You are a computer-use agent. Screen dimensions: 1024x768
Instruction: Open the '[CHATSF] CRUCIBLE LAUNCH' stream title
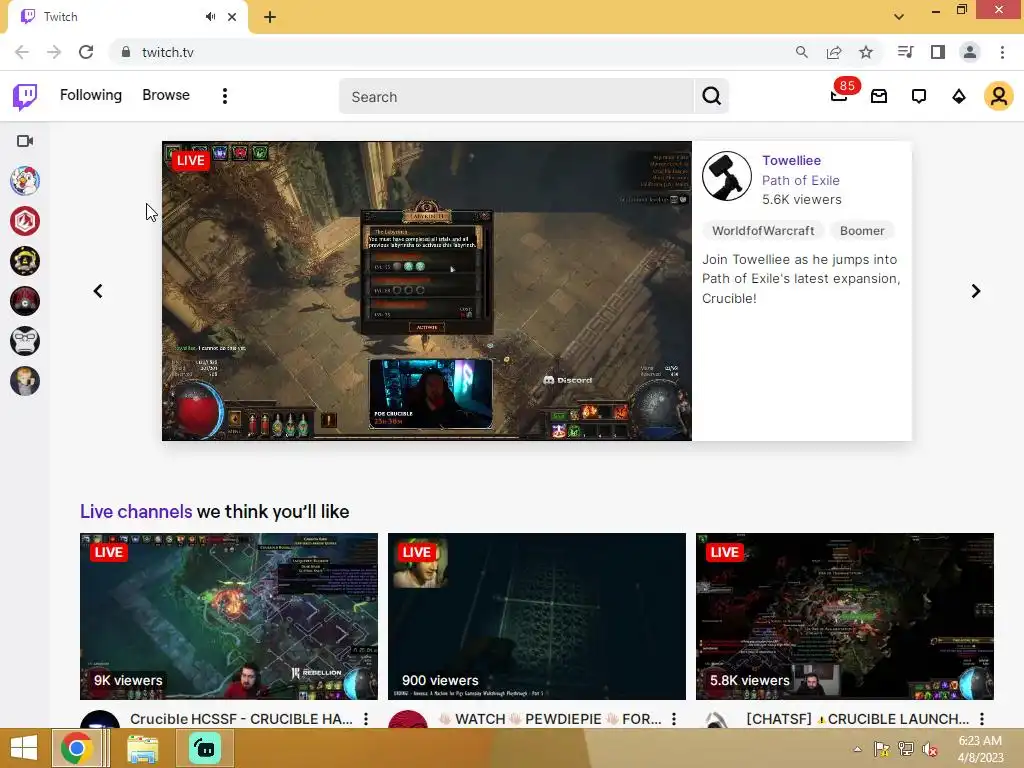click(857, 719)
